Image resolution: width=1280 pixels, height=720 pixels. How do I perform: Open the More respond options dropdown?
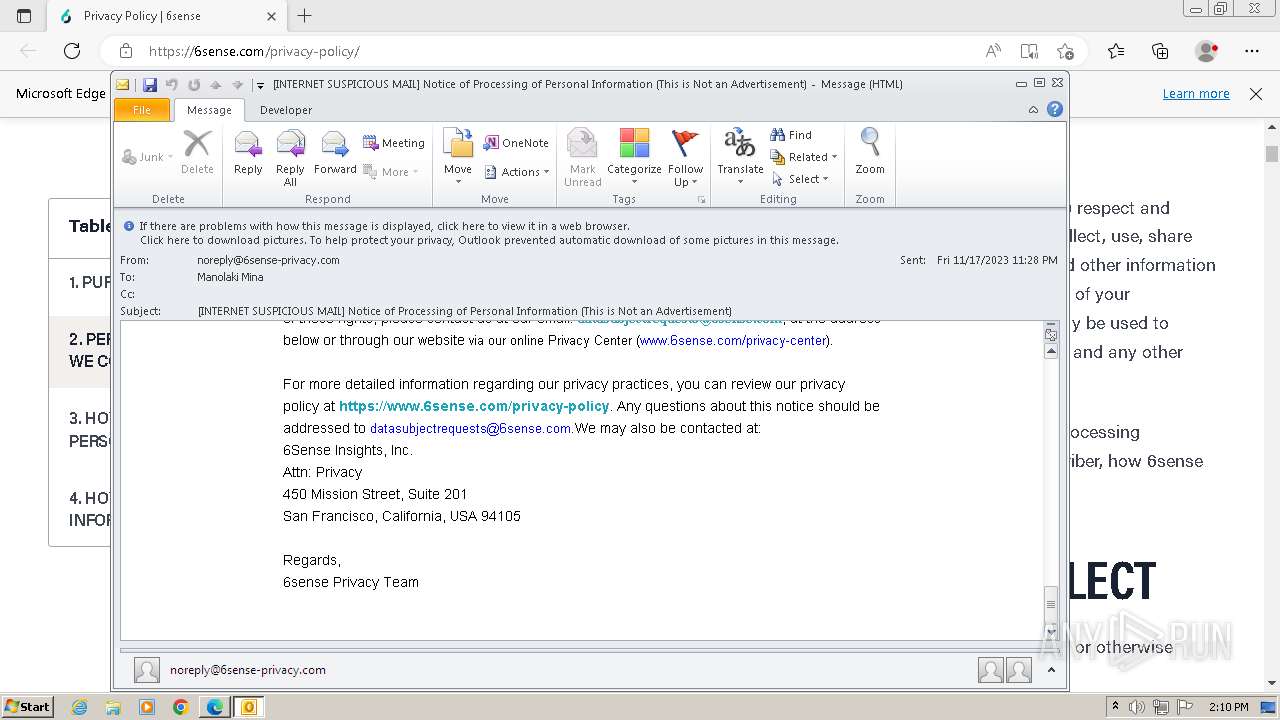point(391,172)
